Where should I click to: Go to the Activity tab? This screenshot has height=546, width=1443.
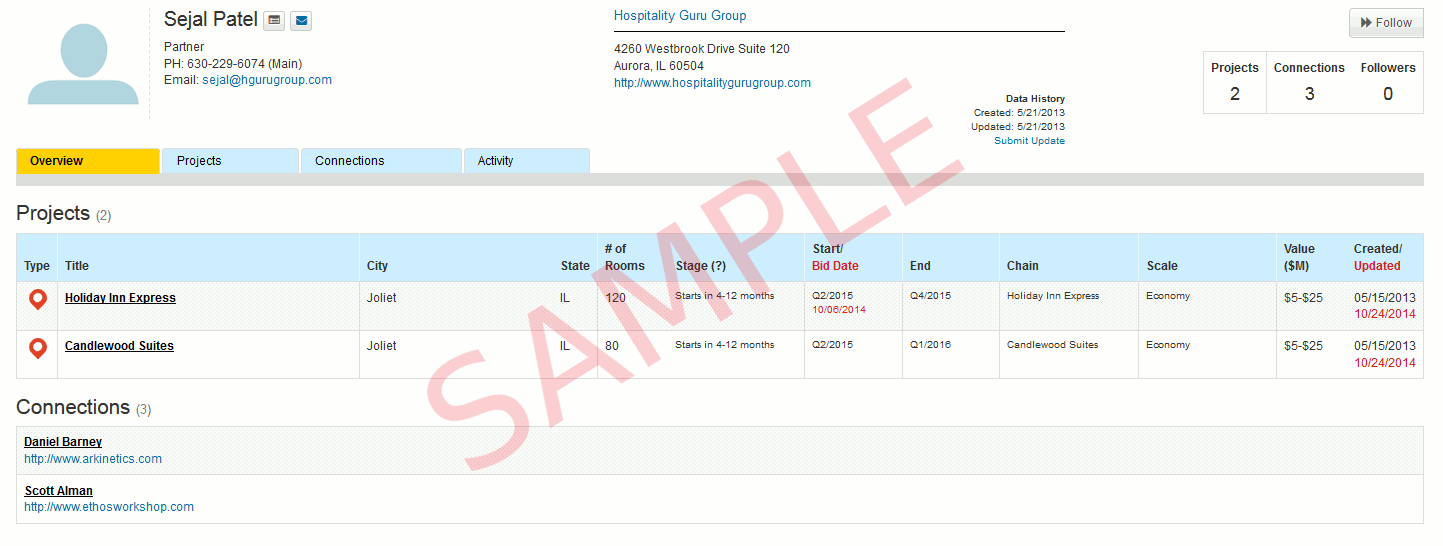point(526,161)
